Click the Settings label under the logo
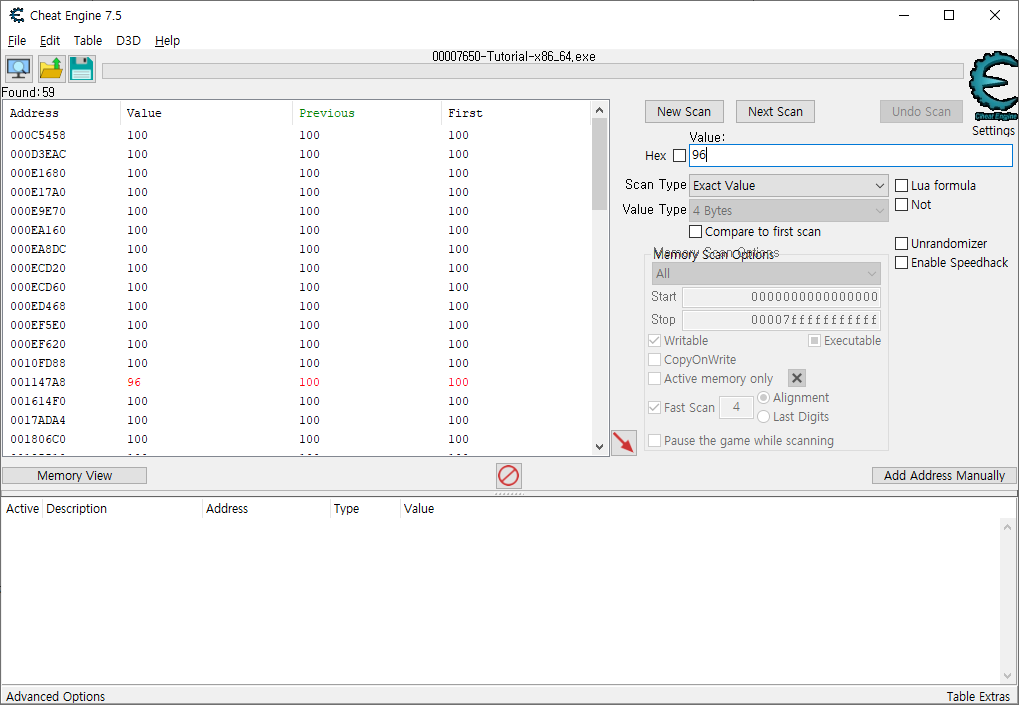1019x705 pixels. point(993,131)
